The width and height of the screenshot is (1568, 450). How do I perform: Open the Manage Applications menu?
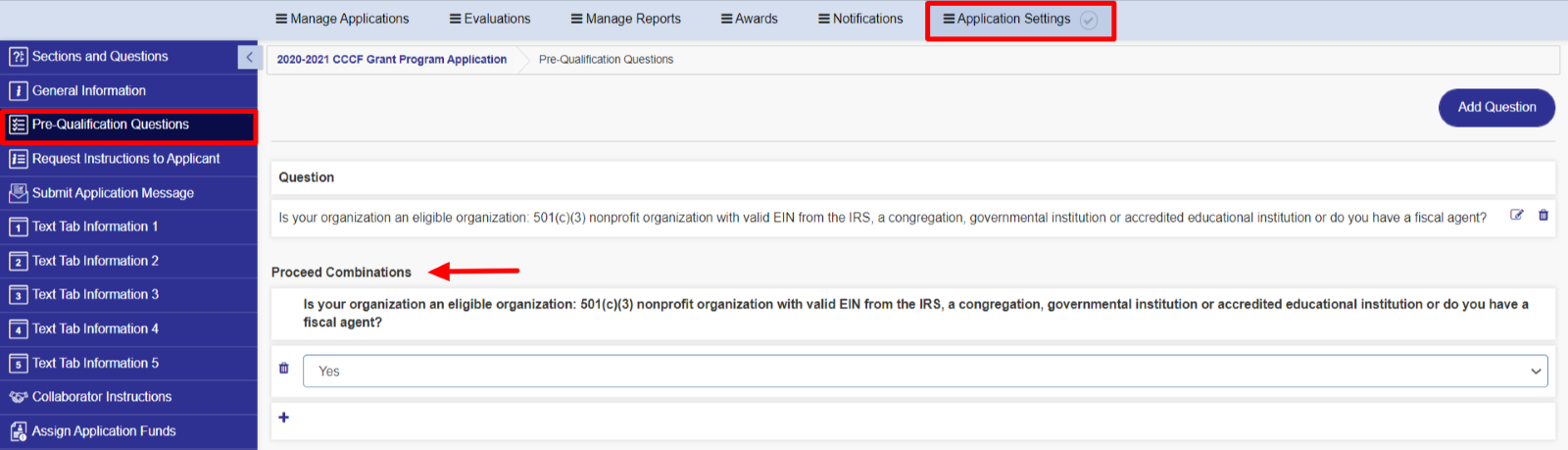342,19
